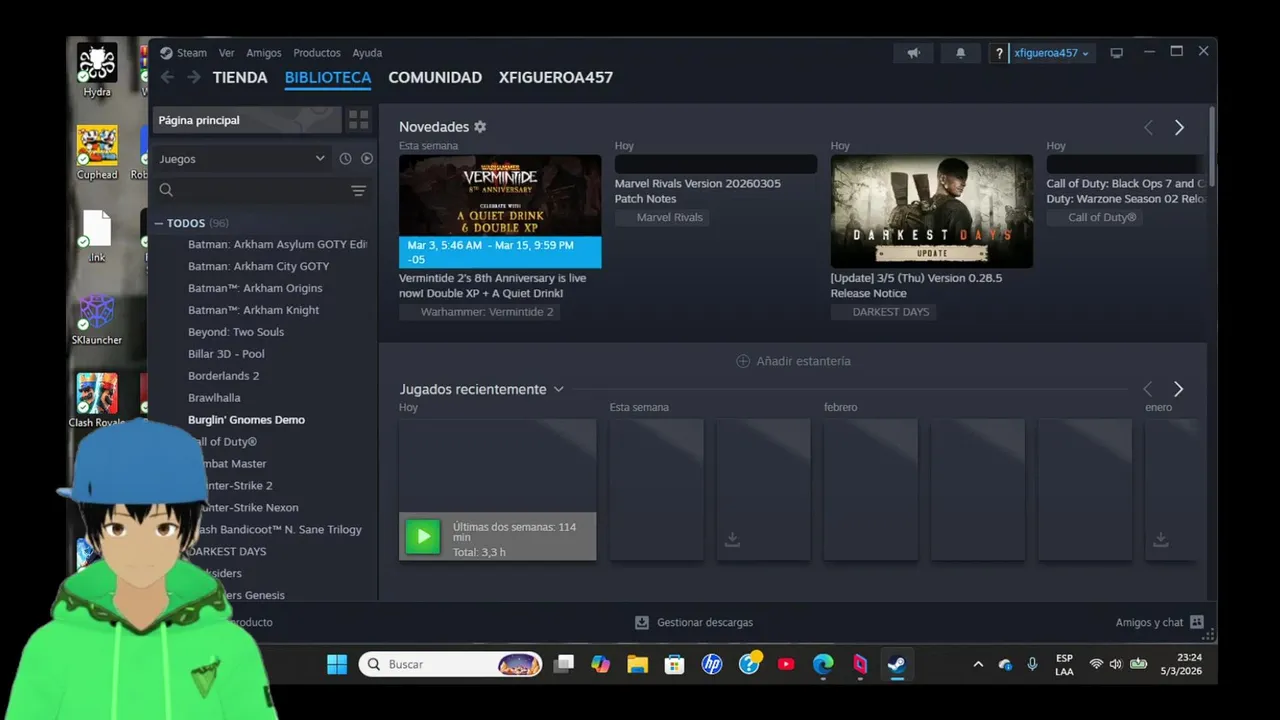Select the BIBLIOTECA tab
The width and height of the screenshot is (1280, 720).
[x=328, y=77]
